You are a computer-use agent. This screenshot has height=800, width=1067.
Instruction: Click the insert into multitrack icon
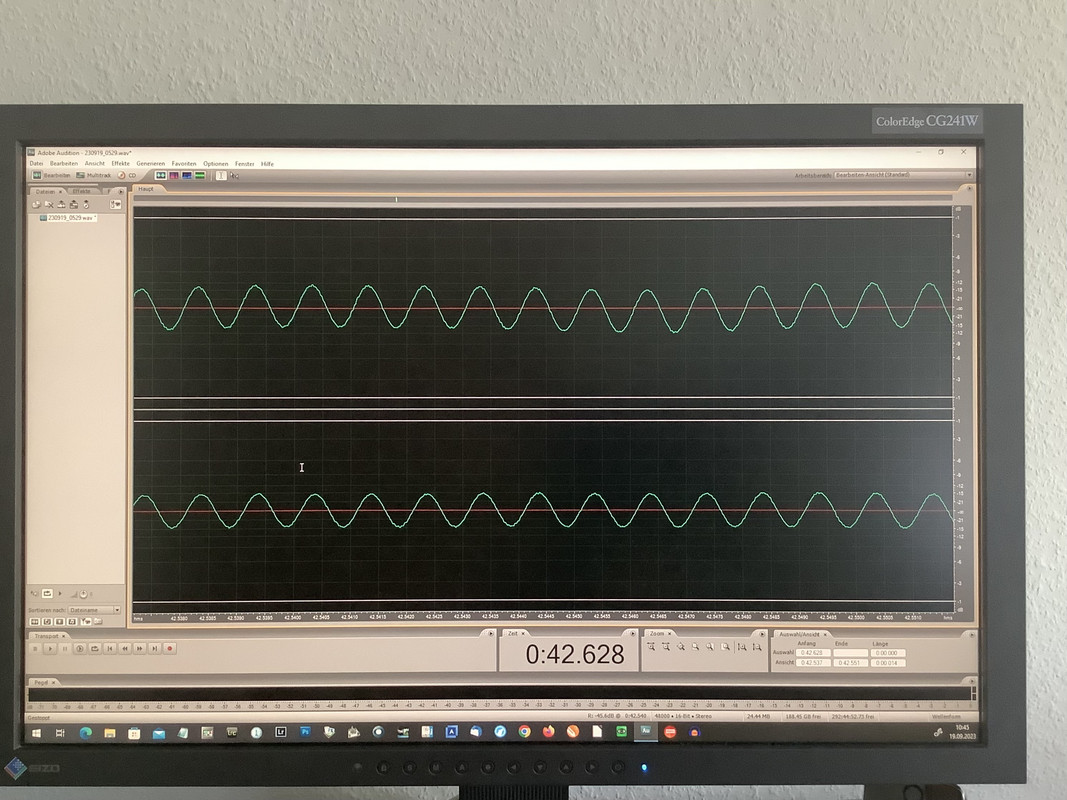(x=73, y=204)
